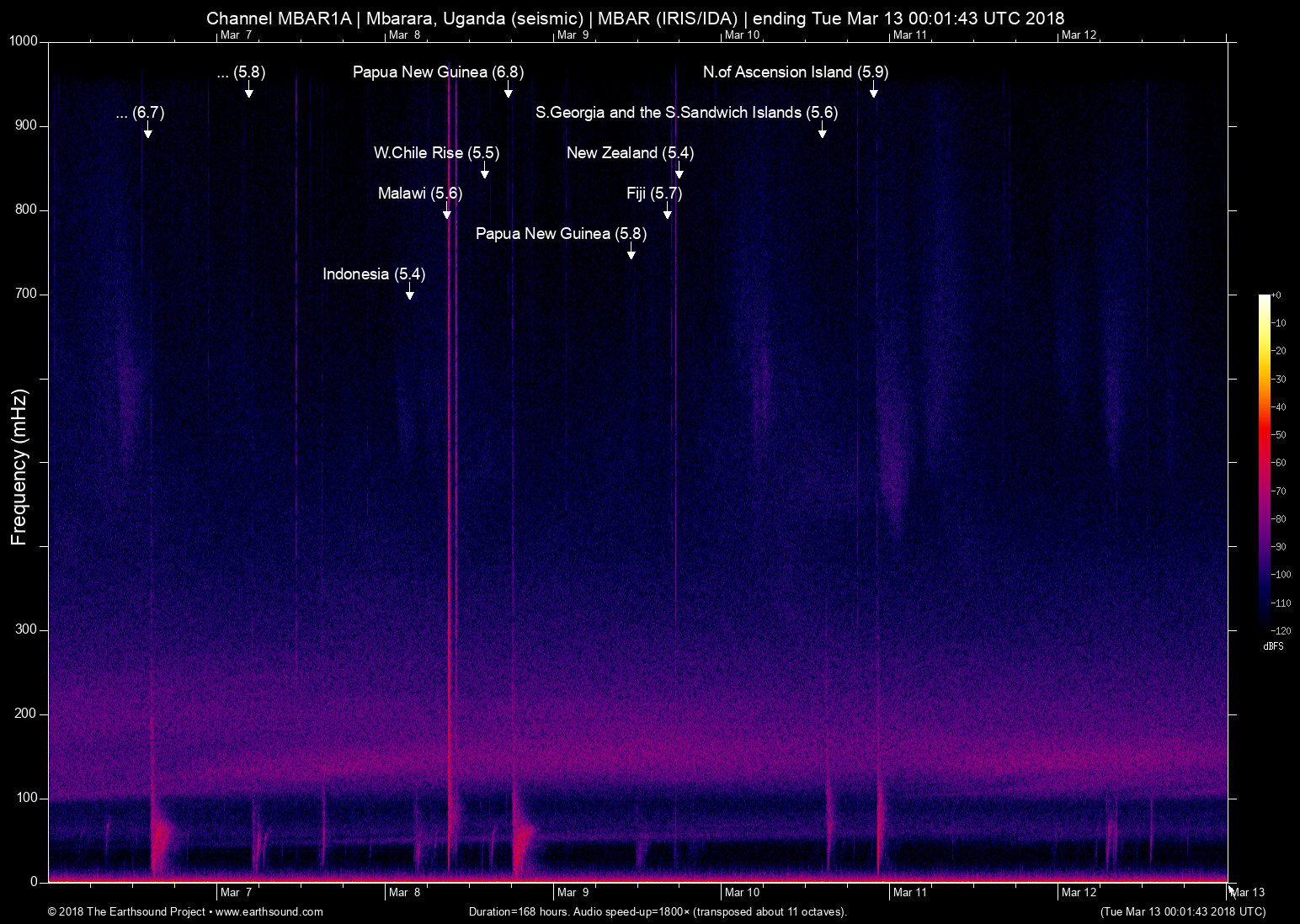This screenshot has width=1300, height=924.
Task: Click the Papua New Guinea (5.8) label
Action: 561,233
